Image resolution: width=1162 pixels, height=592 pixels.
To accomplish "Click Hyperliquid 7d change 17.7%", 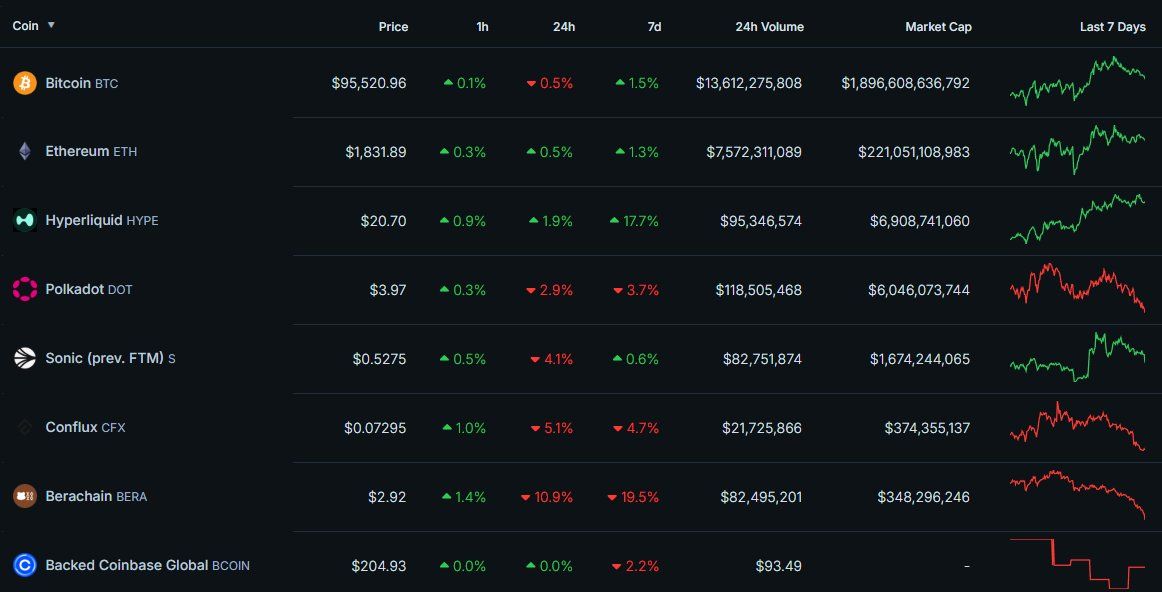I will coord(634,221).
